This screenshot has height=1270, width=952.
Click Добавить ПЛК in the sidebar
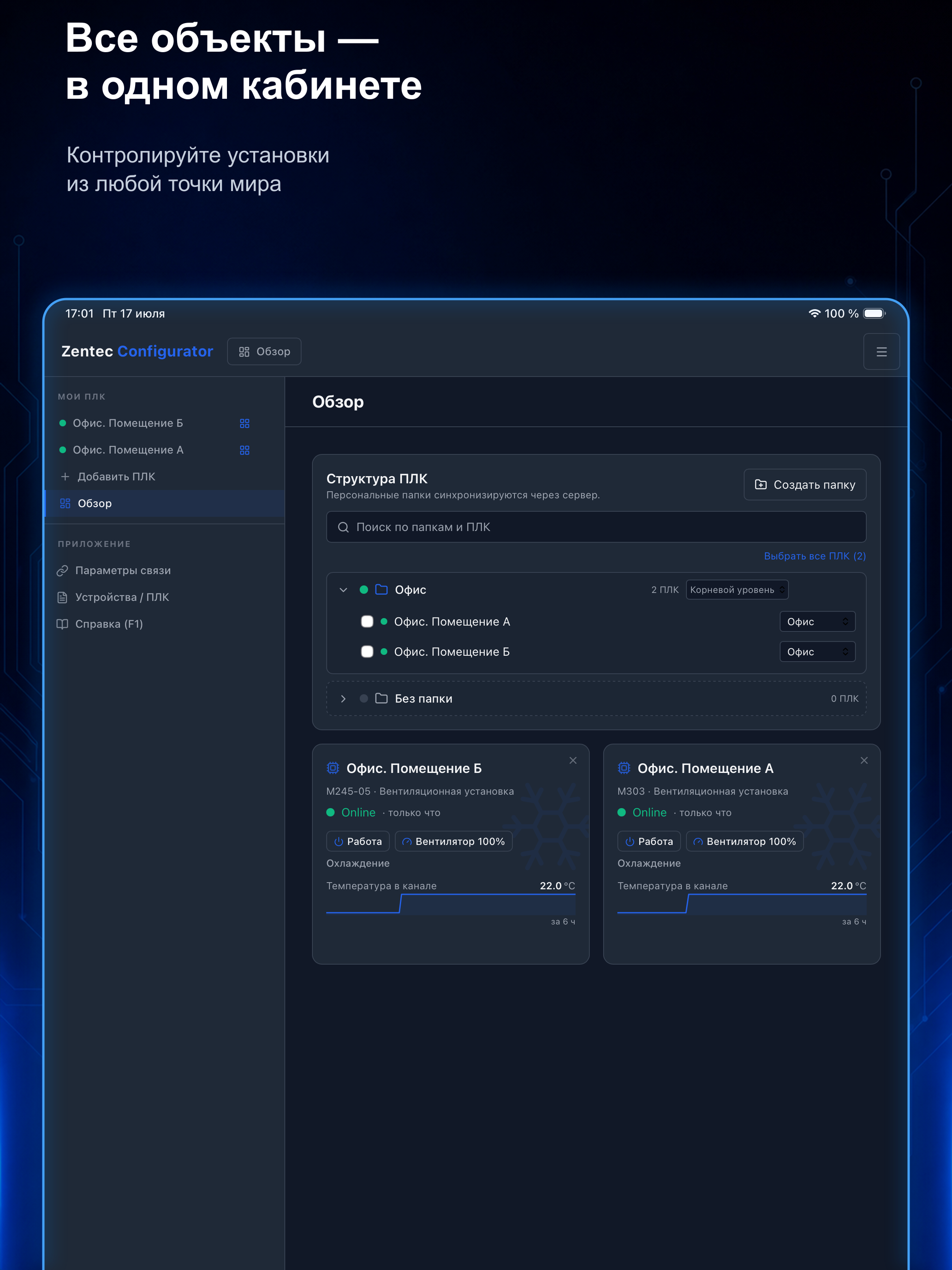(116, 477)
